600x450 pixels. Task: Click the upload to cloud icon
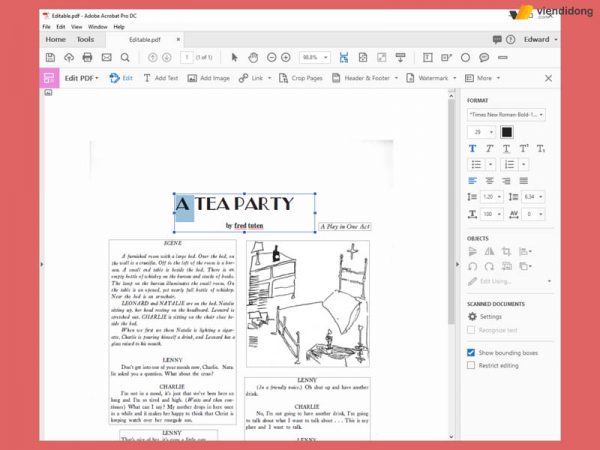[69, 58]
